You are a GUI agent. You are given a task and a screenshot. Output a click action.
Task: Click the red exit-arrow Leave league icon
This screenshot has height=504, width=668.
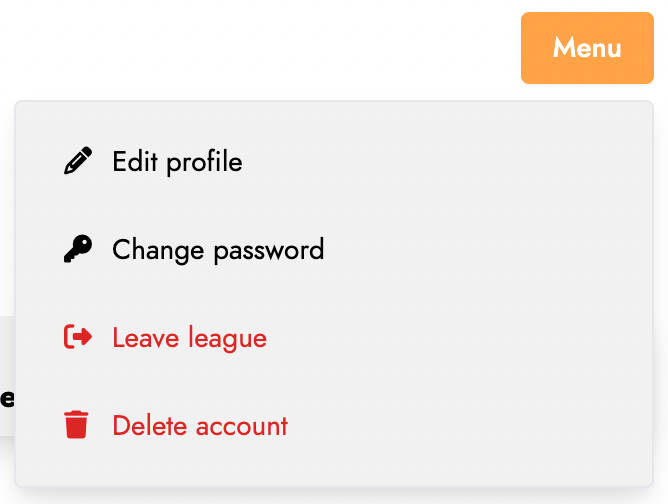[78, 337]
